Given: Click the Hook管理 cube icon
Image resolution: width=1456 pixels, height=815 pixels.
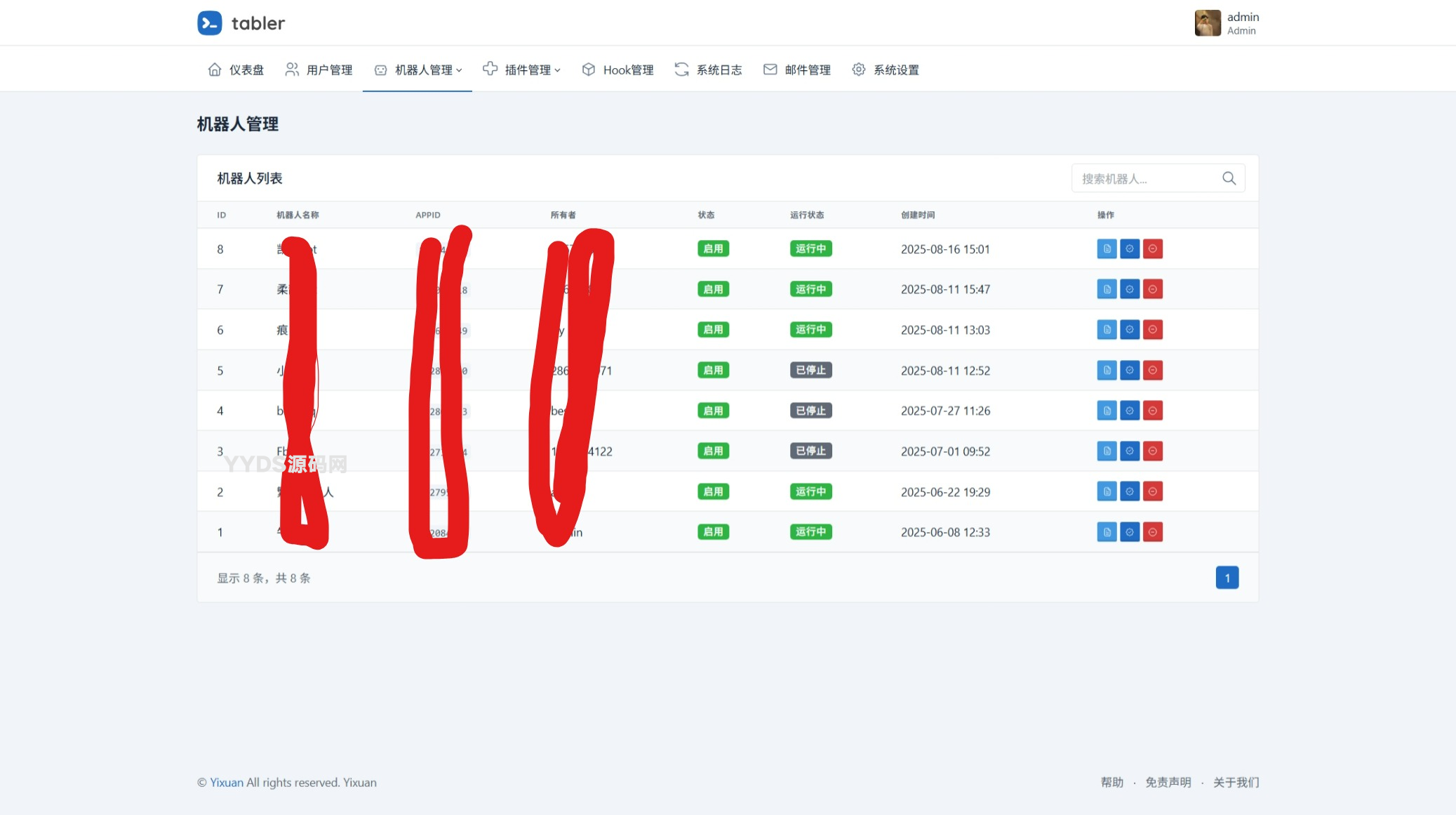Looking at the screenshot, I should [588, 69].
